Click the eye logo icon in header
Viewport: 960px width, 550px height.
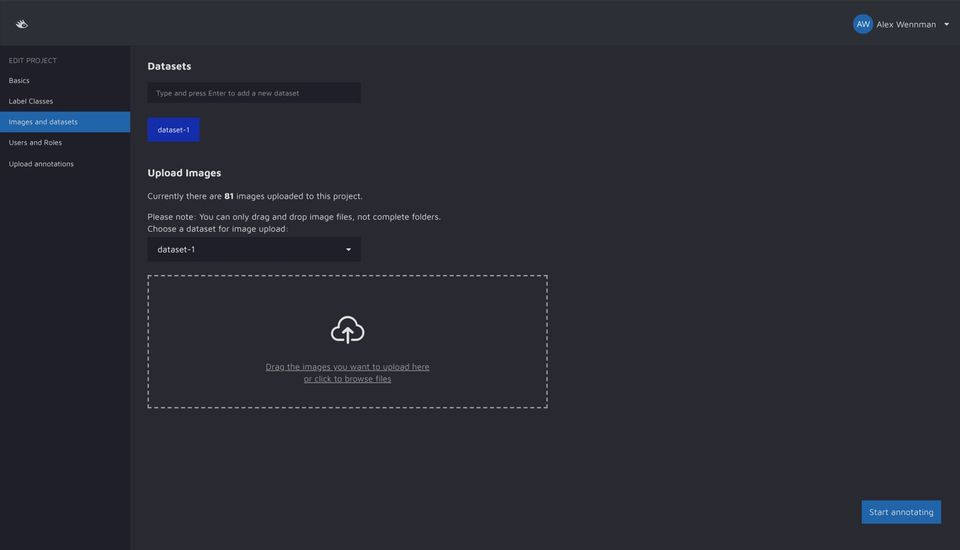[x=21, y=24]
